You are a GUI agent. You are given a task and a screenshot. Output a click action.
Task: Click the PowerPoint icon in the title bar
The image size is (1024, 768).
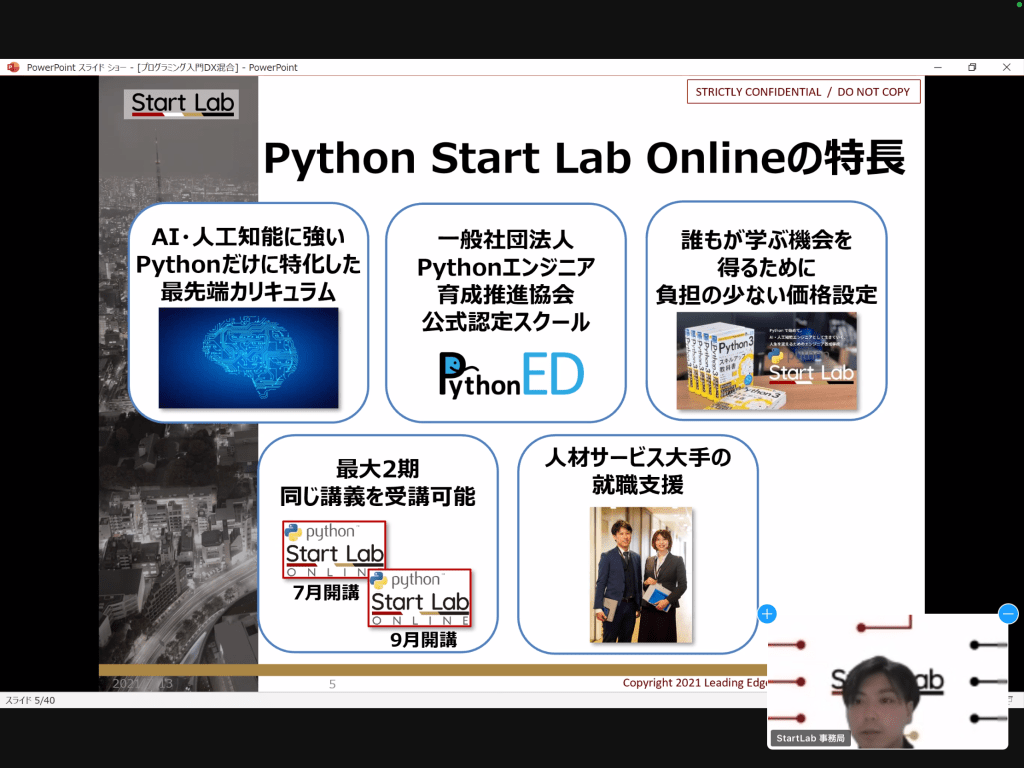(x=13, y=67)
